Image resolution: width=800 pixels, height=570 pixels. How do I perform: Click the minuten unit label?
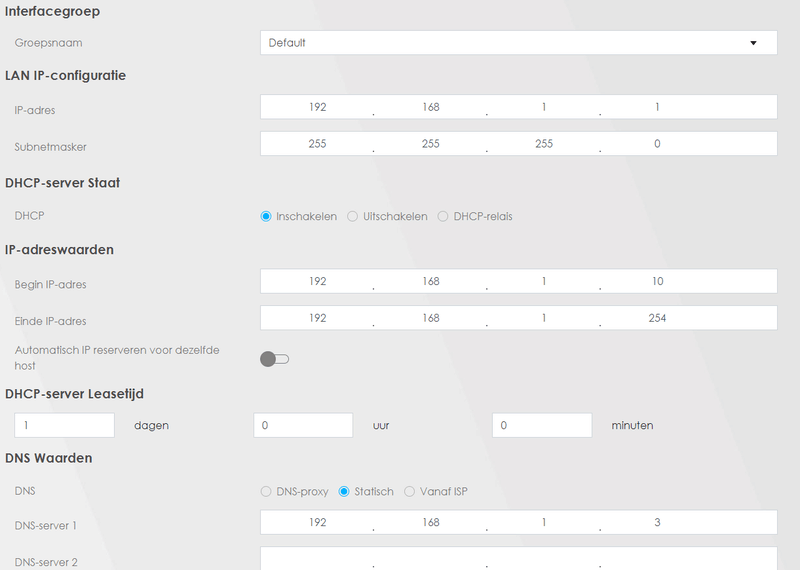(632, 426)
